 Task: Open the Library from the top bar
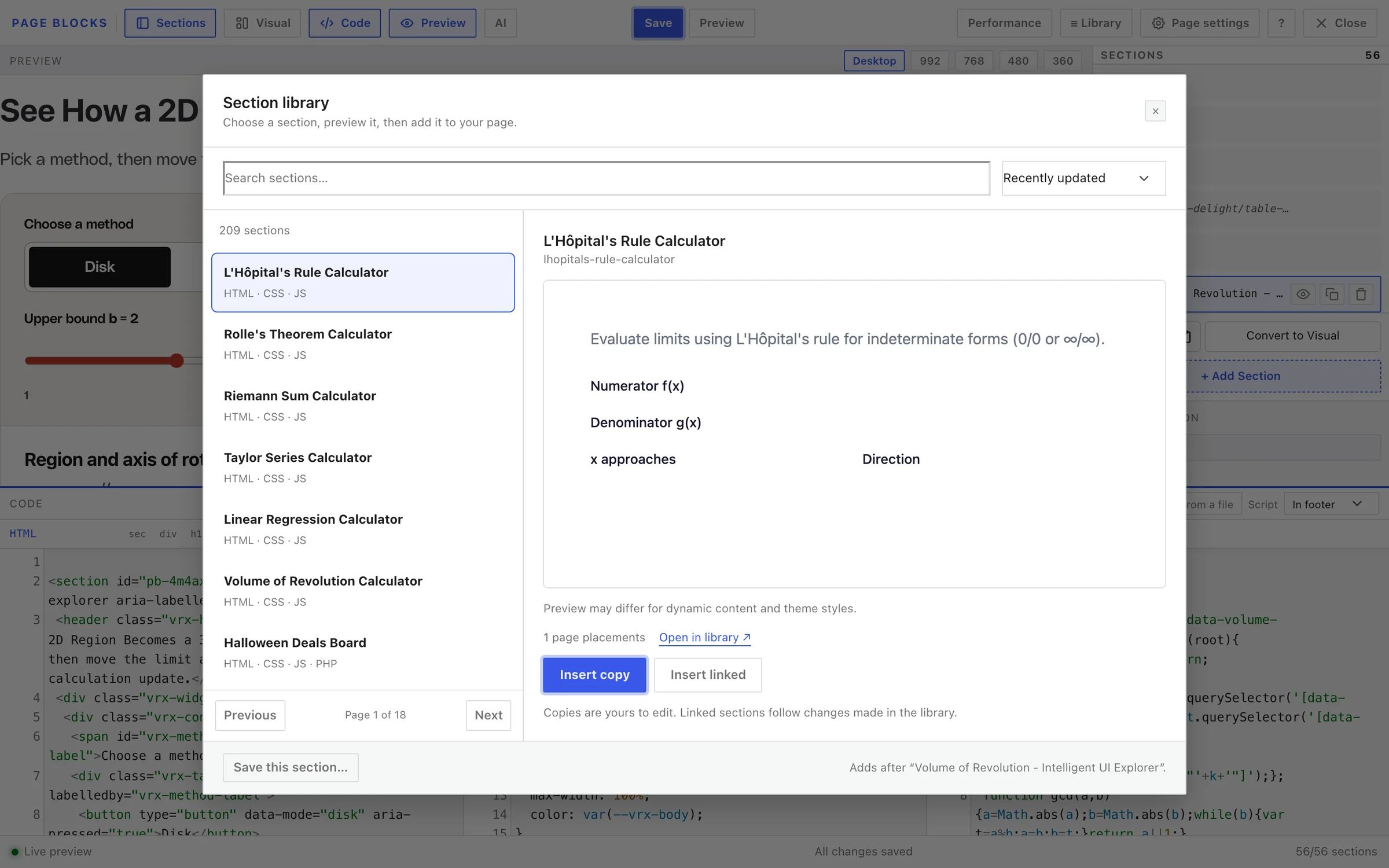click(x=1096, y=23)
